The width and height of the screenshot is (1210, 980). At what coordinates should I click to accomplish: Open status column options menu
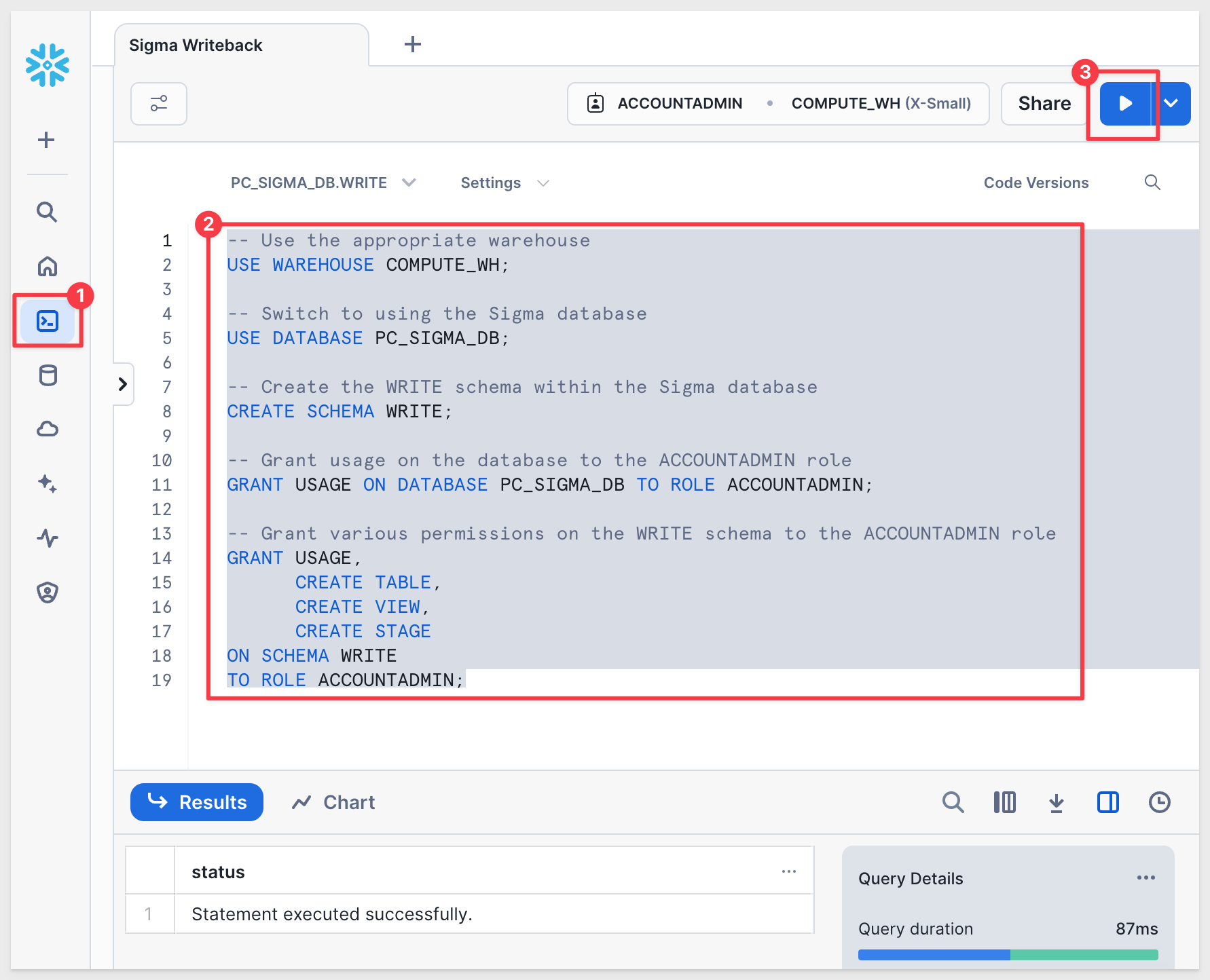(789, 871)
